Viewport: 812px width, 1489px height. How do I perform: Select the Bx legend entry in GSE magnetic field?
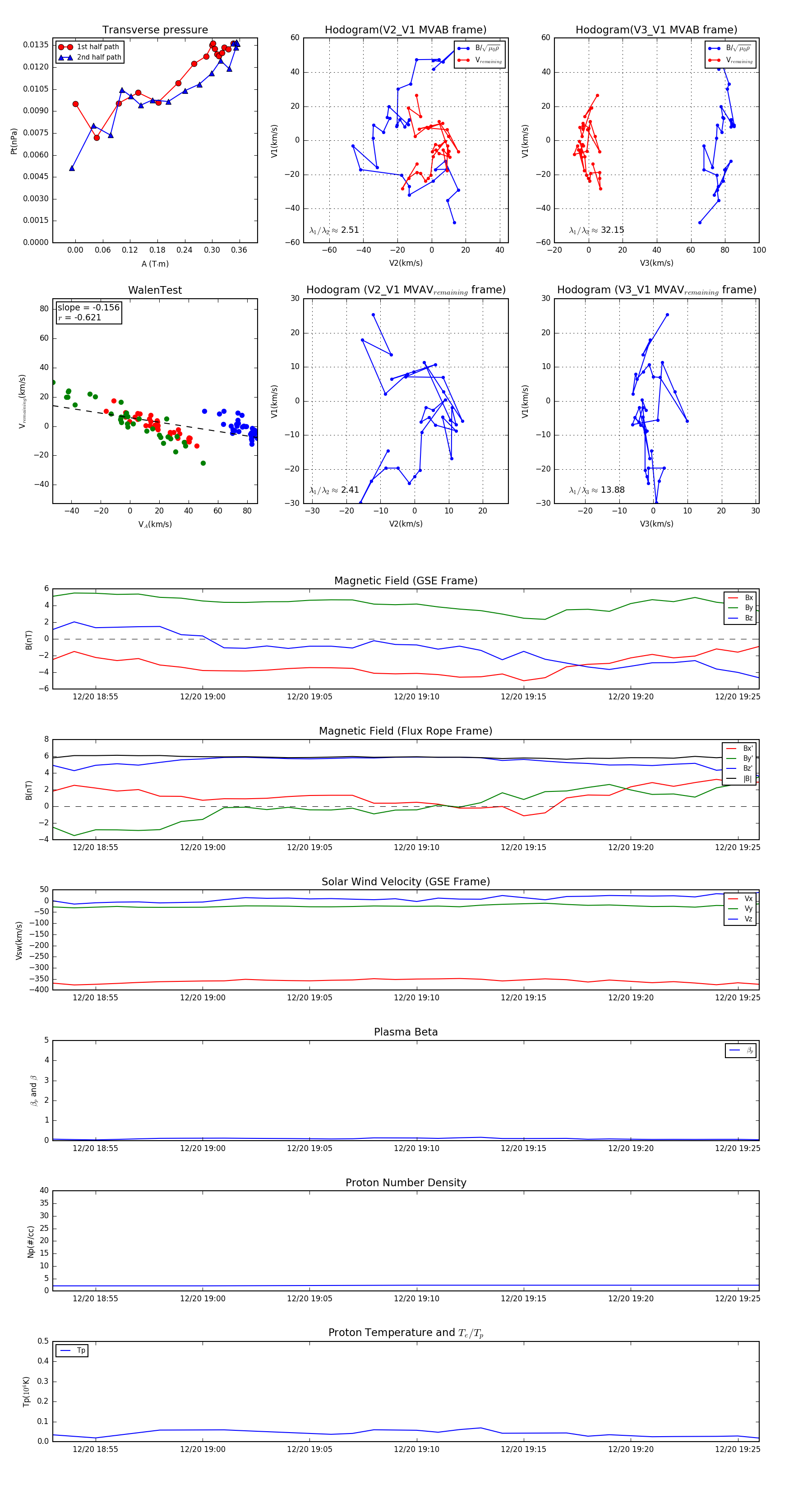click(x=740, y=598)
